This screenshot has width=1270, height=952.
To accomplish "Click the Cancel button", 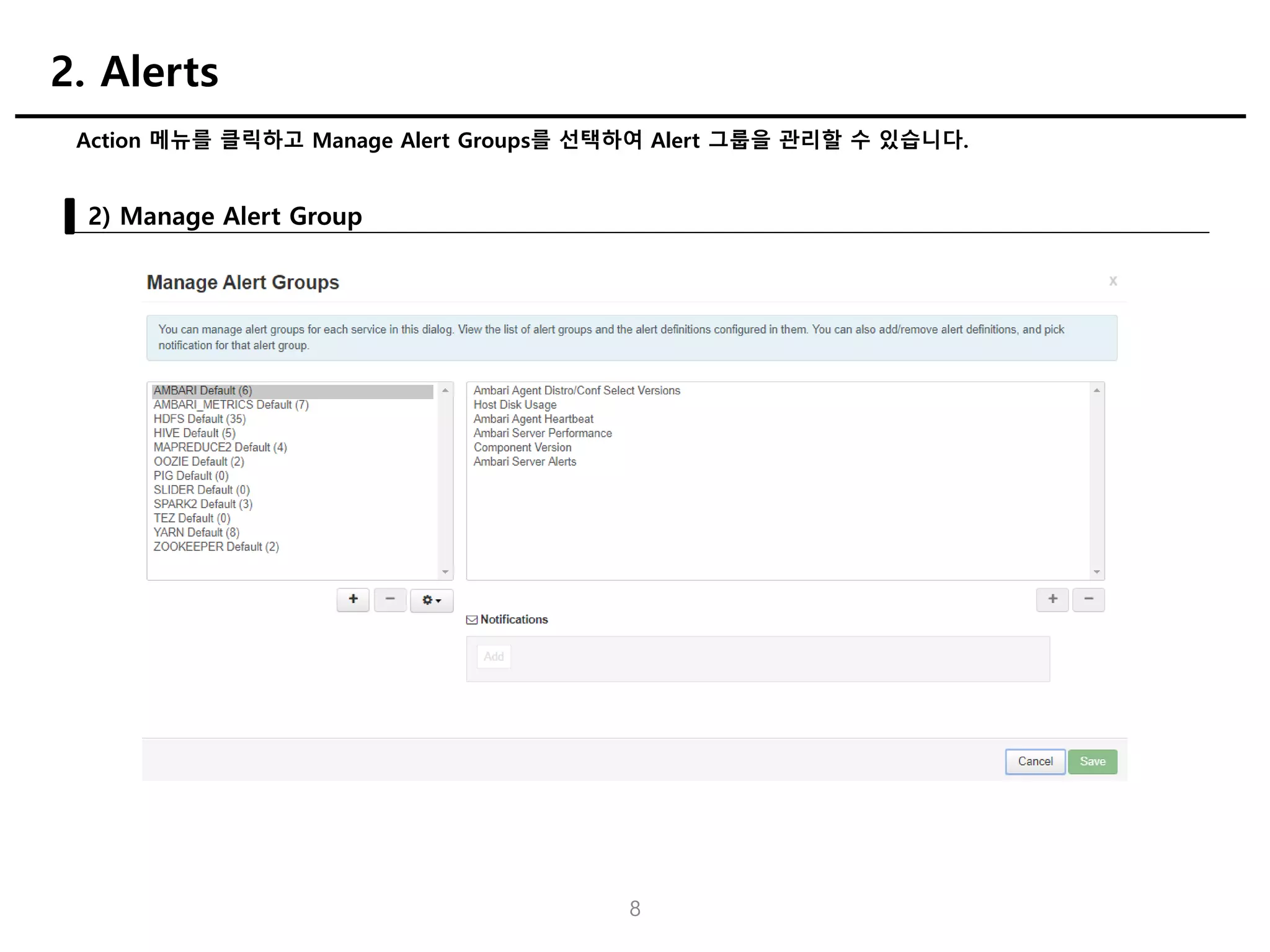I will 1035,761.
